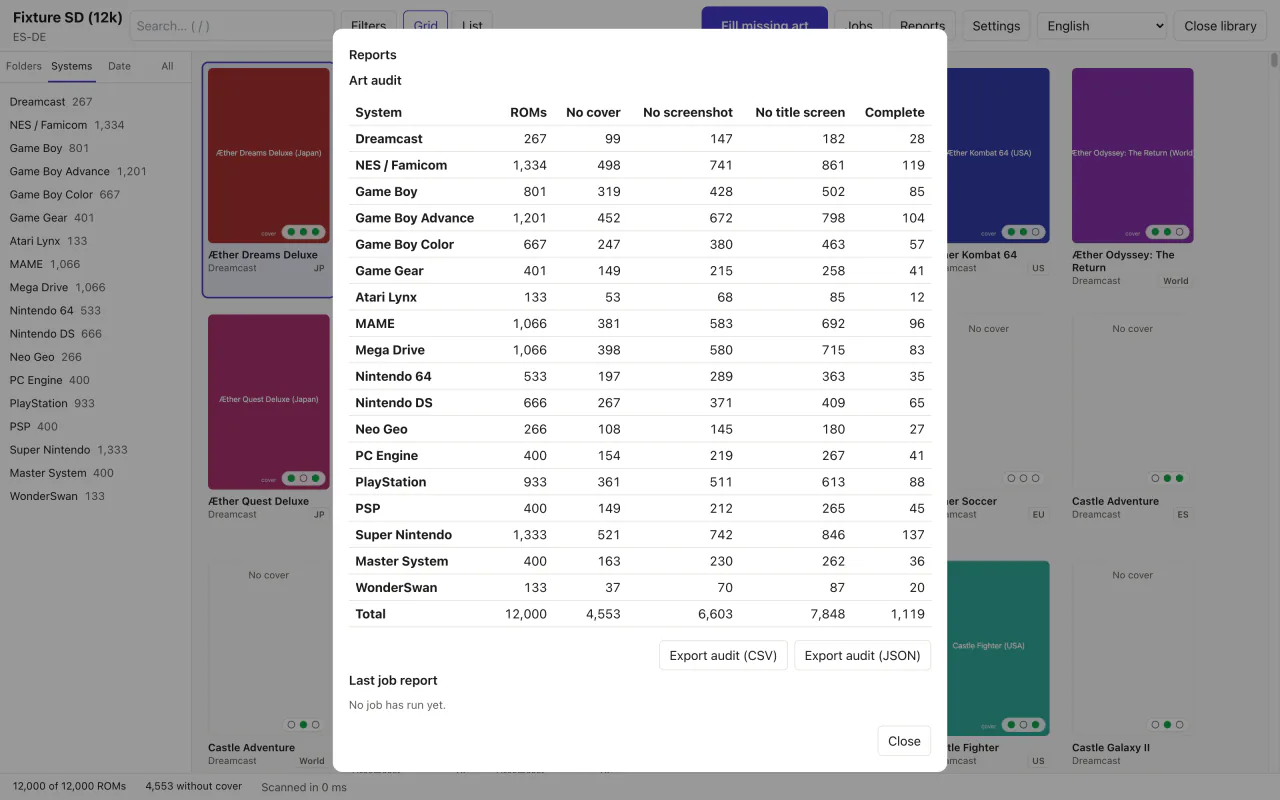The image size is (1280, 800).
Task: Click the MAME row in audit table
Action: click(x=640, y=323)
